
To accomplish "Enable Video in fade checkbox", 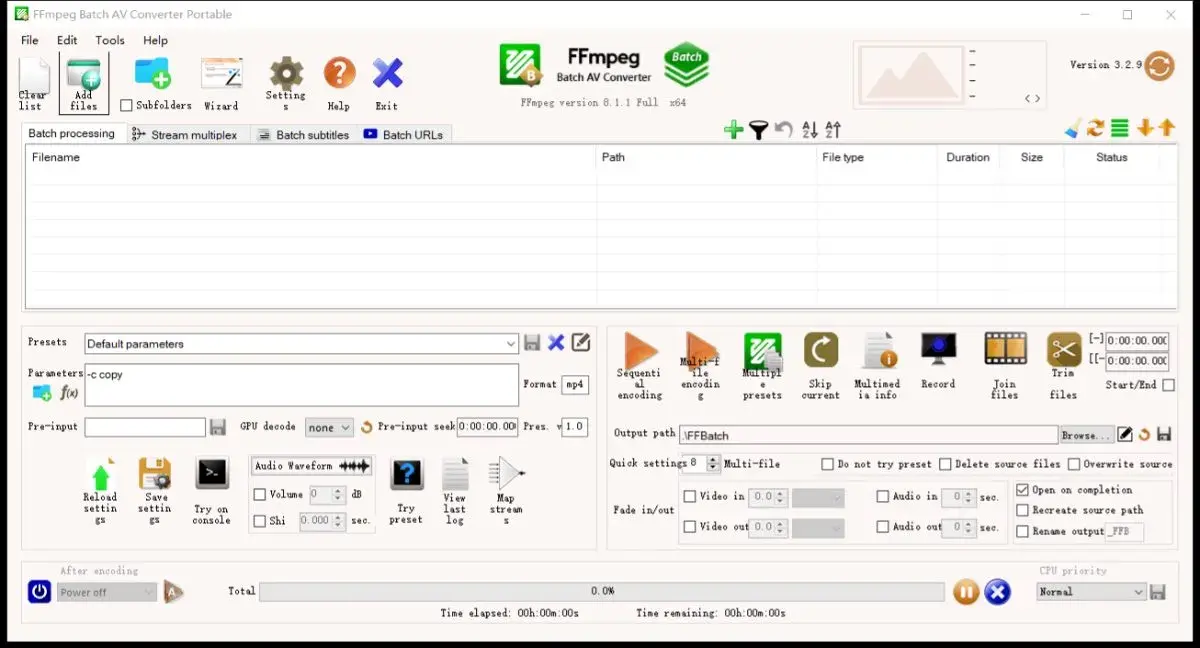I will (690, 496).
